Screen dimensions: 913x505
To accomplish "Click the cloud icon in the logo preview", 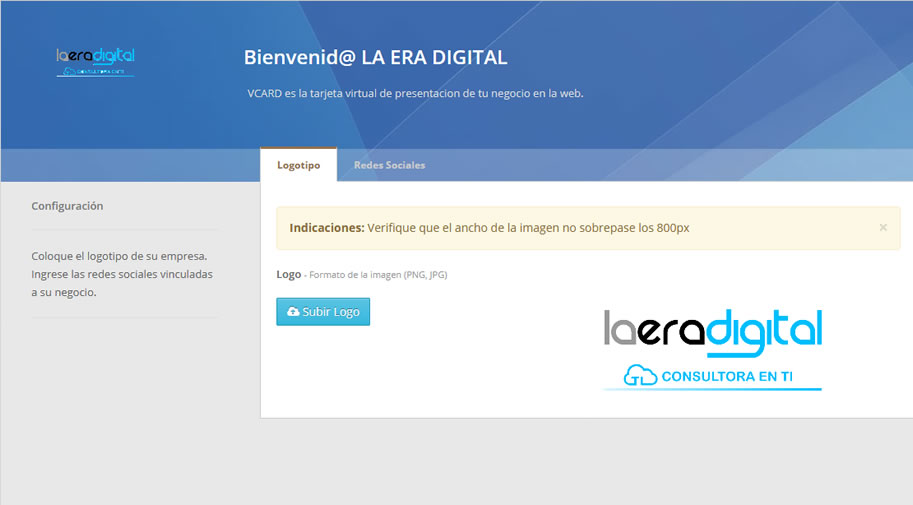I will click(640, 376).
